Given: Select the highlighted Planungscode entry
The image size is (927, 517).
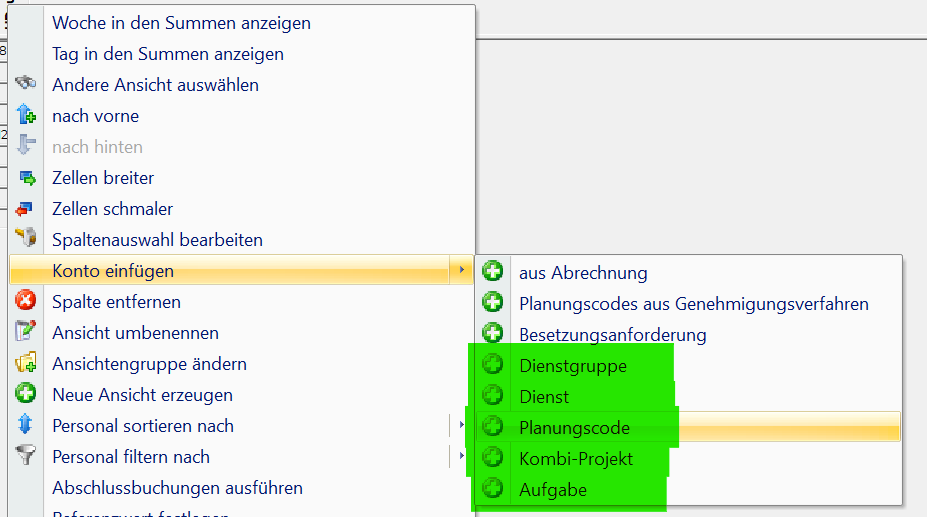Looking at the screenshot, I should point(574,427).
